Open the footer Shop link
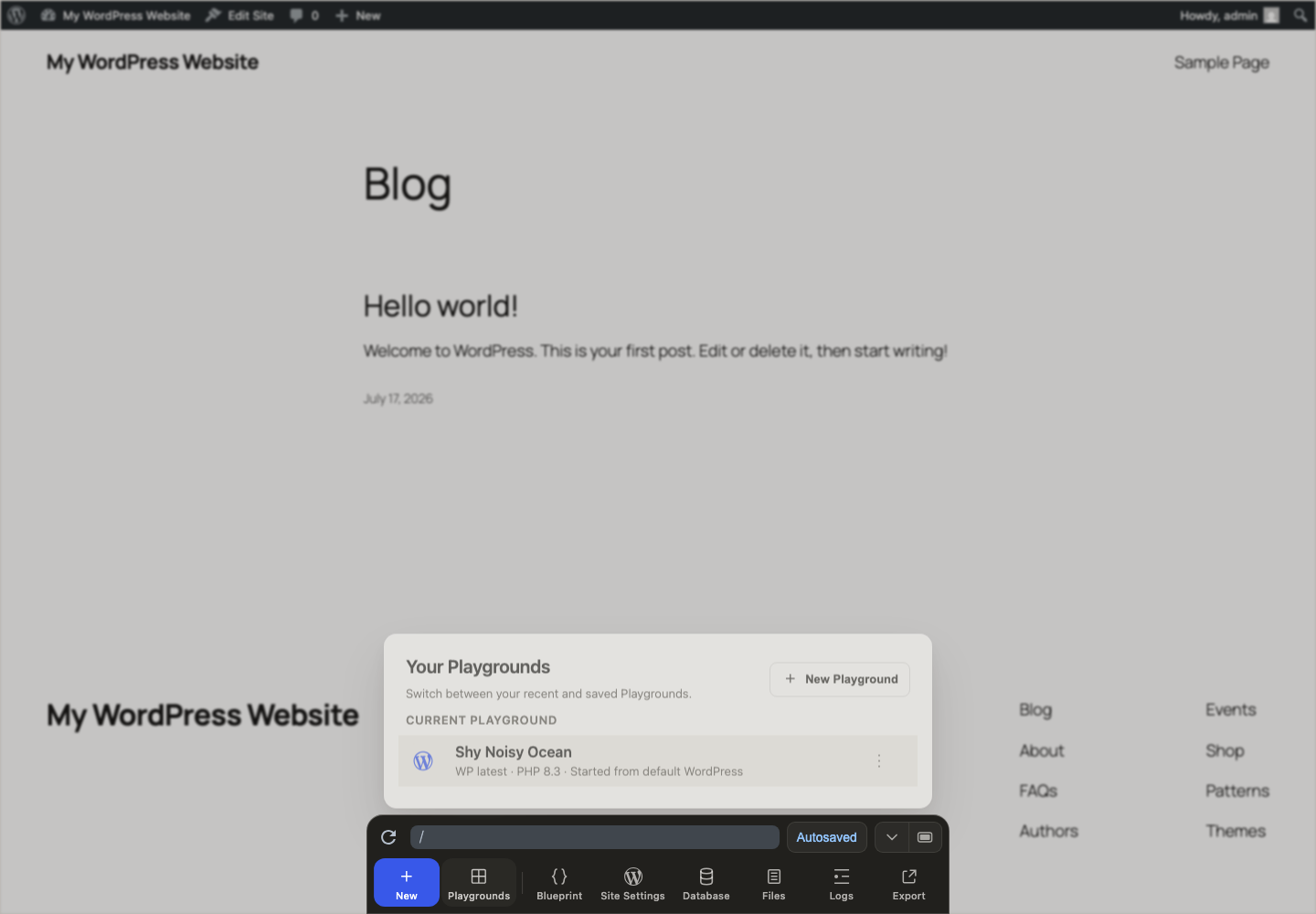The image size is (1316, 914). pos(1225,750)
